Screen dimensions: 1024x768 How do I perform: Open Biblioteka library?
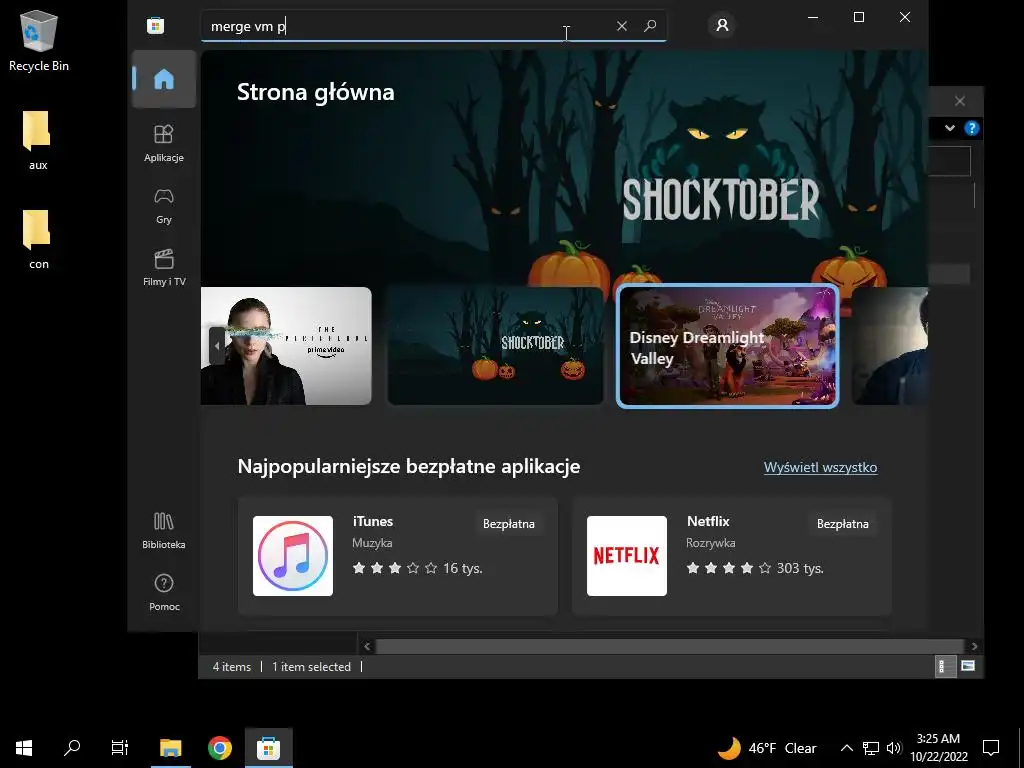tap(164, 530)
